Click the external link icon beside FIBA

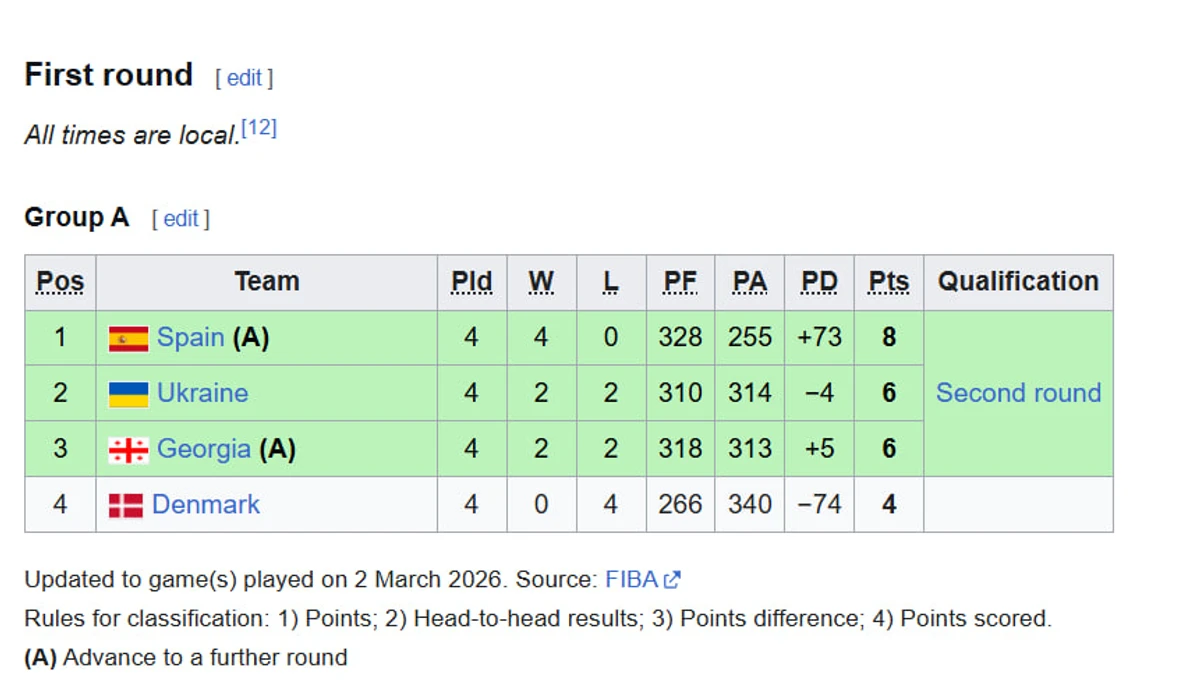[672, 579]
